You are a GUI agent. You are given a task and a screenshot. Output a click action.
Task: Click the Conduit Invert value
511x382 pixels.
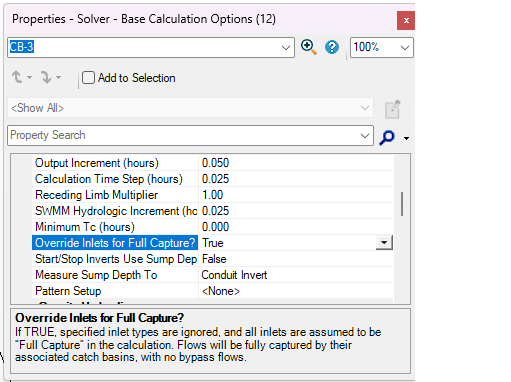(234, 275)
